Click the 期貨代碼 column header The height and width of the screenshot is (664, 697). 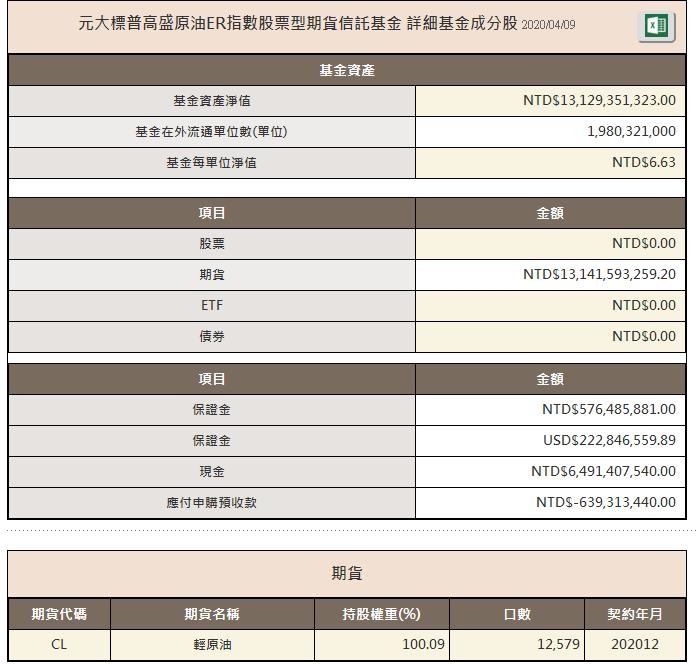59,614
